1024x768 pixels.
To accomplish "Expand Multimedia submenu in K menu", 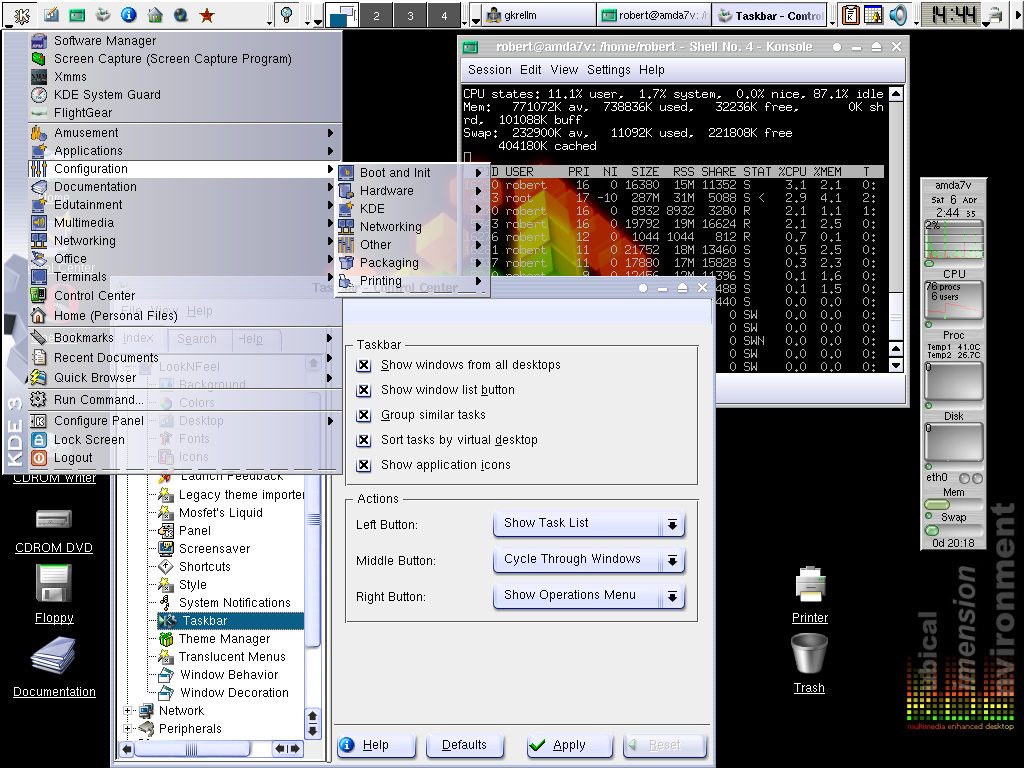I will click(183, 223).
